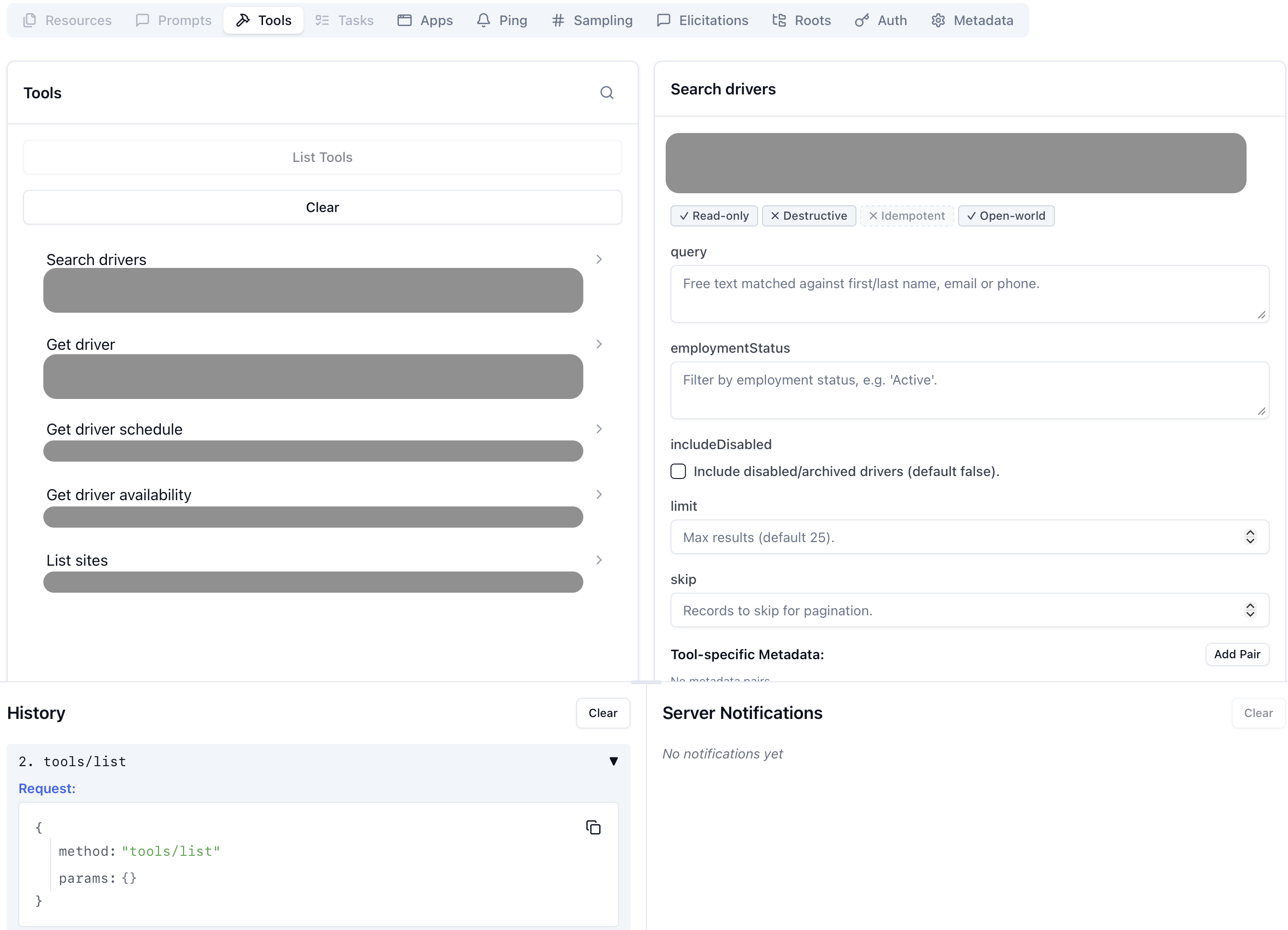Select the List sites tool name

coord(77,560)
